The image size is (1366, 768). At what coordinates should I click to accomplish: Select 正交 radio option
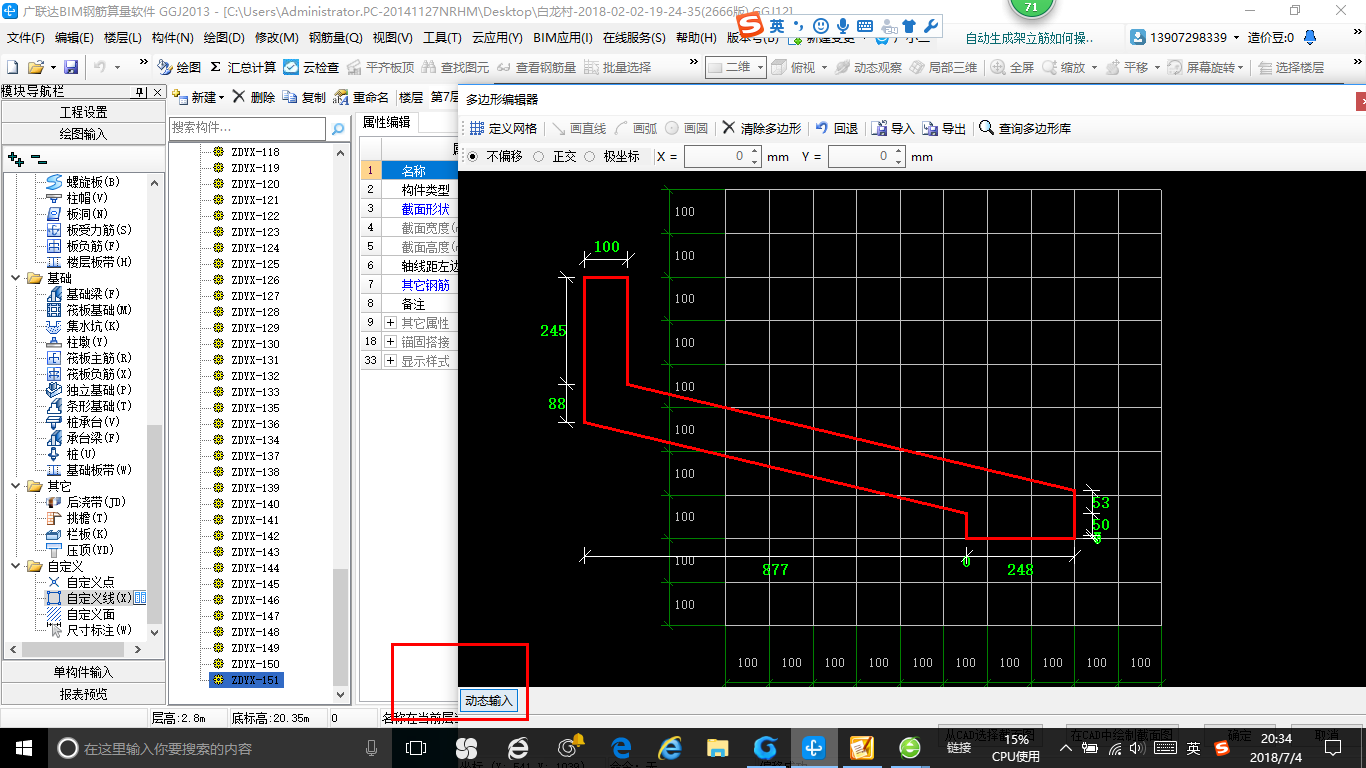coord(539,156)
